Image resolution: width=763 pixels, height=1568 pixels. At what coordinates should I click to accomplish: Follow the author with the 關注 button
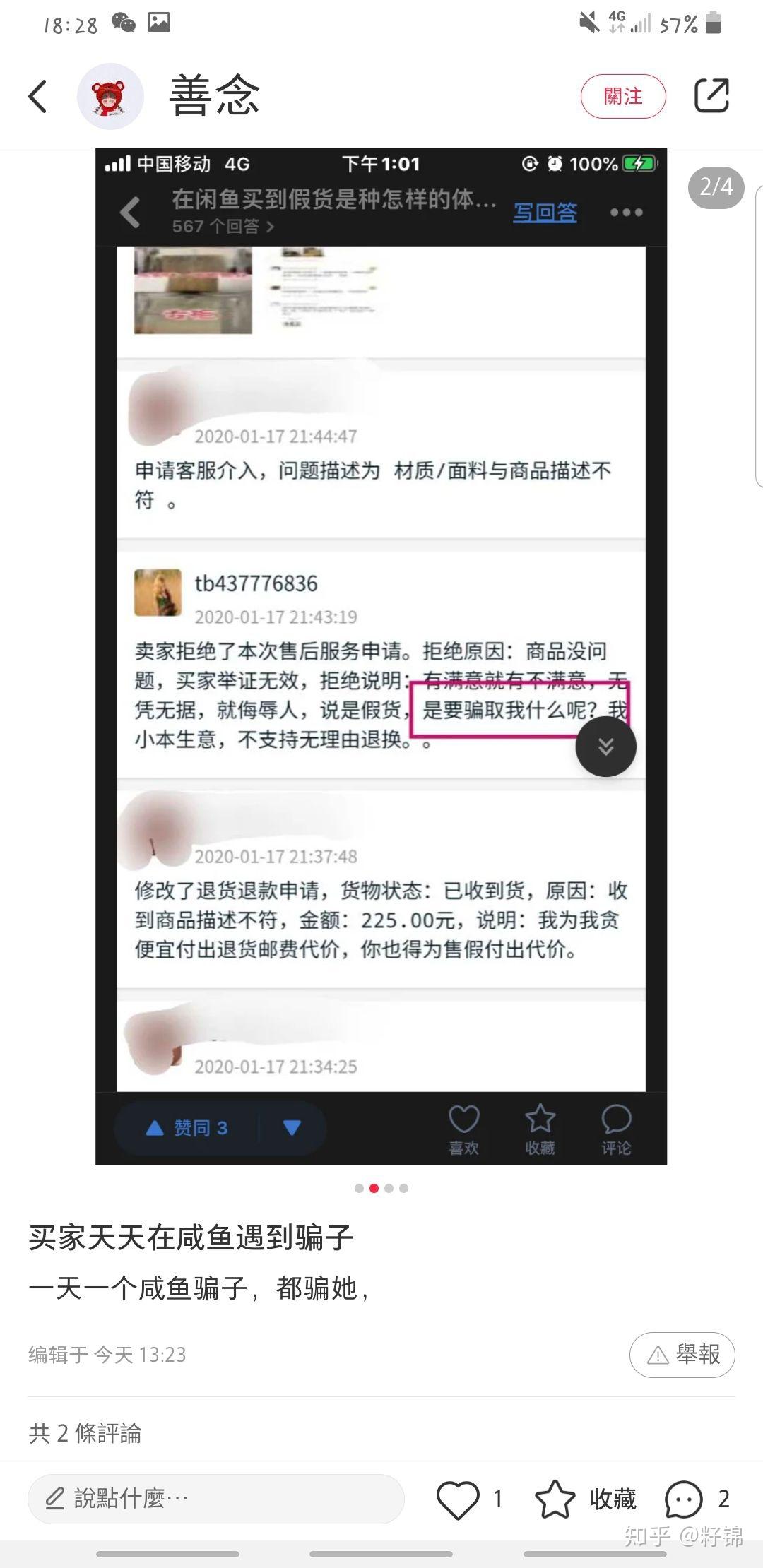coord(623,96)
